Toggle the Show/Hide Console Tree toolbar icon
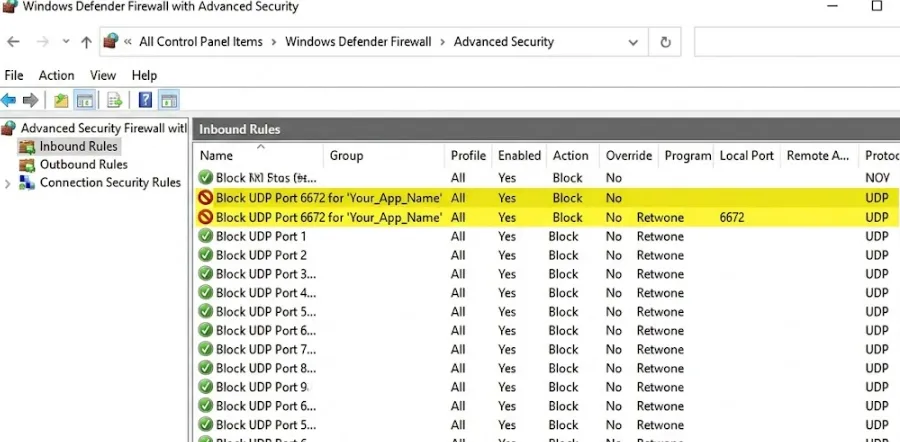 point(85,100)
